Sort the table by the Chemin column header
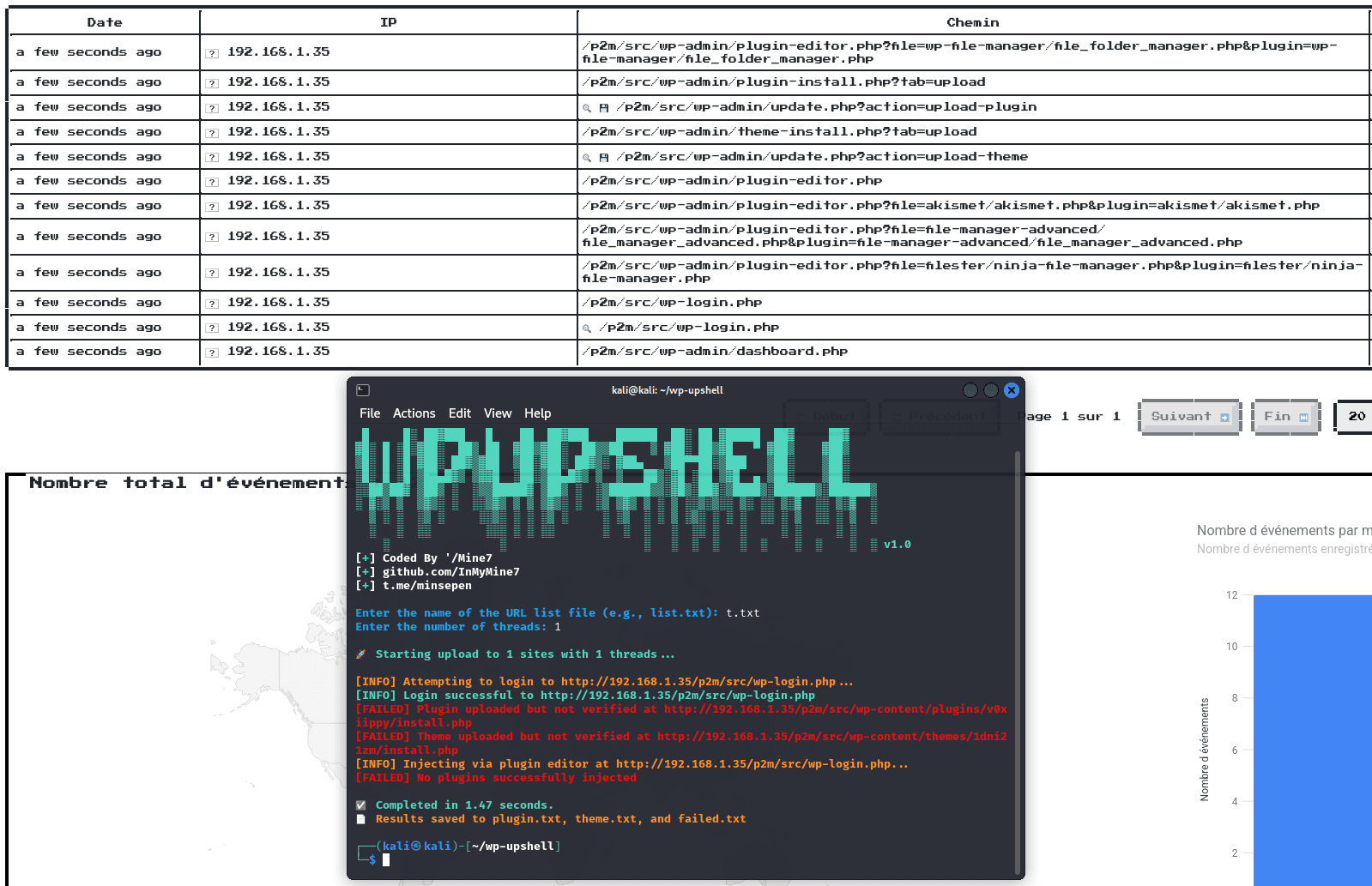The image size is (1372, 886). 972,22
